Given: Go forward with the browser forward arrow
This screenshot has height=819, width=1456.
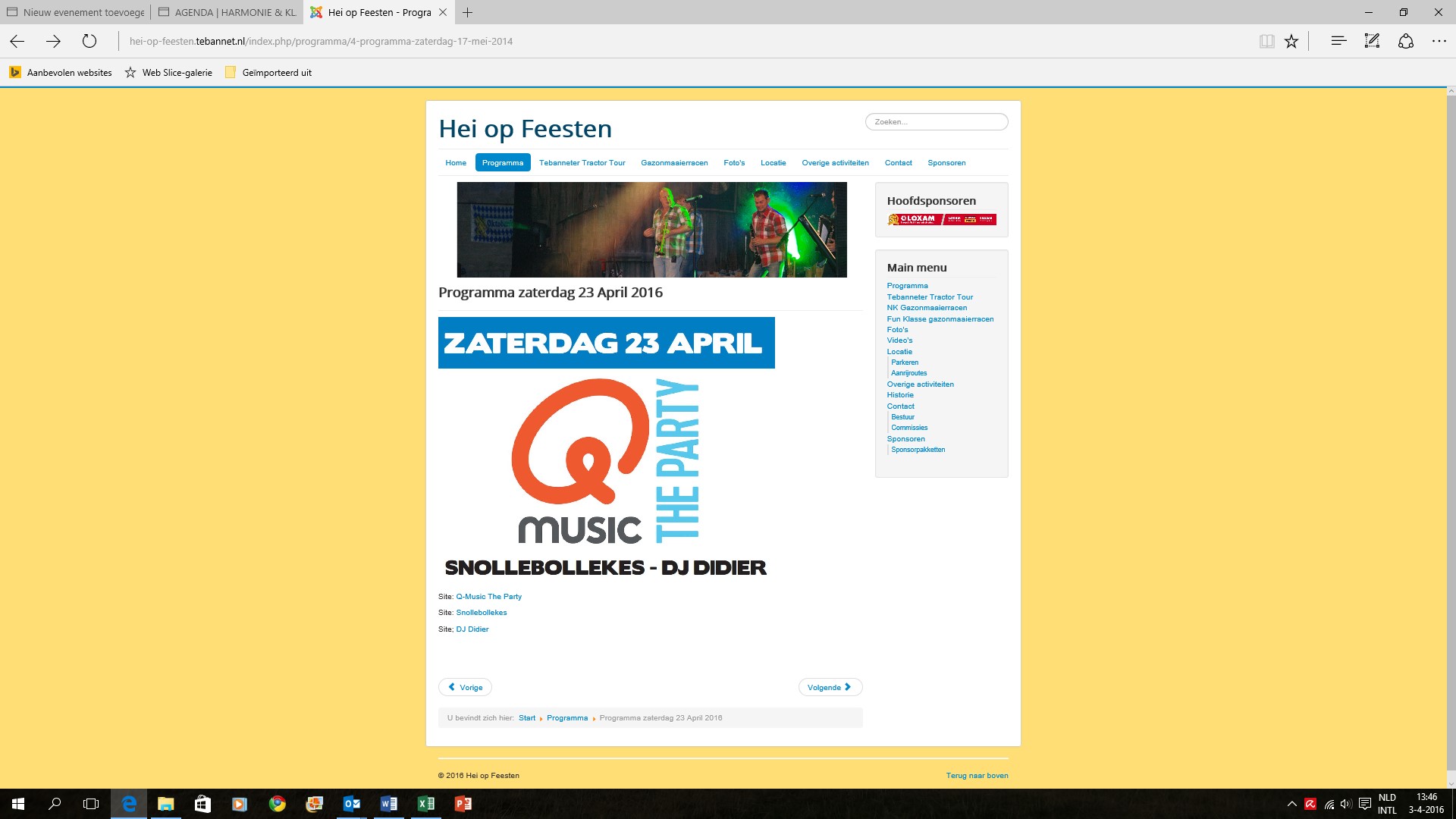Looking at the screenshot, I should point(53,41).
